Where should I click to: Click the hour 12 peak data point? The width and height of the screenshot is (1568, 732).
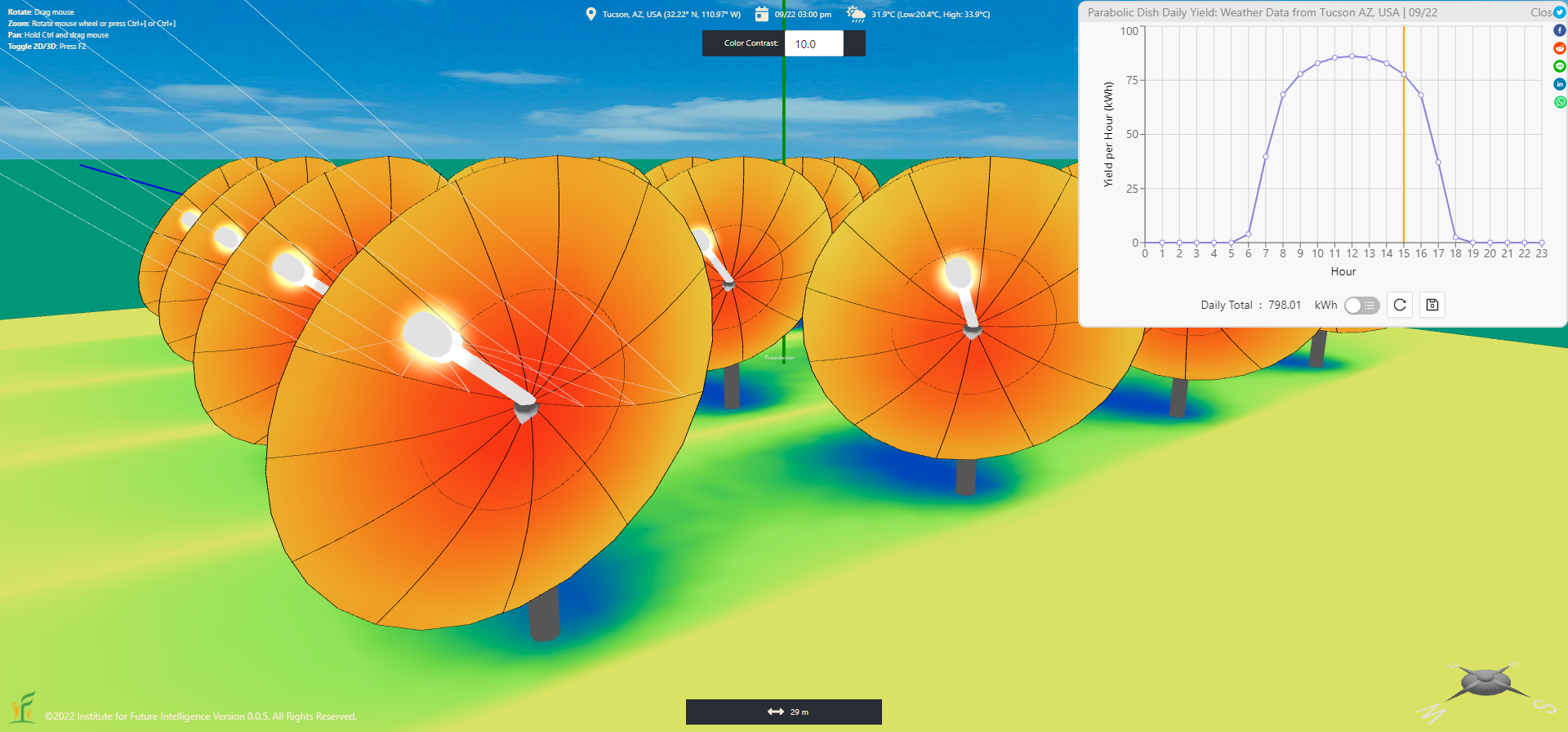1352,56
